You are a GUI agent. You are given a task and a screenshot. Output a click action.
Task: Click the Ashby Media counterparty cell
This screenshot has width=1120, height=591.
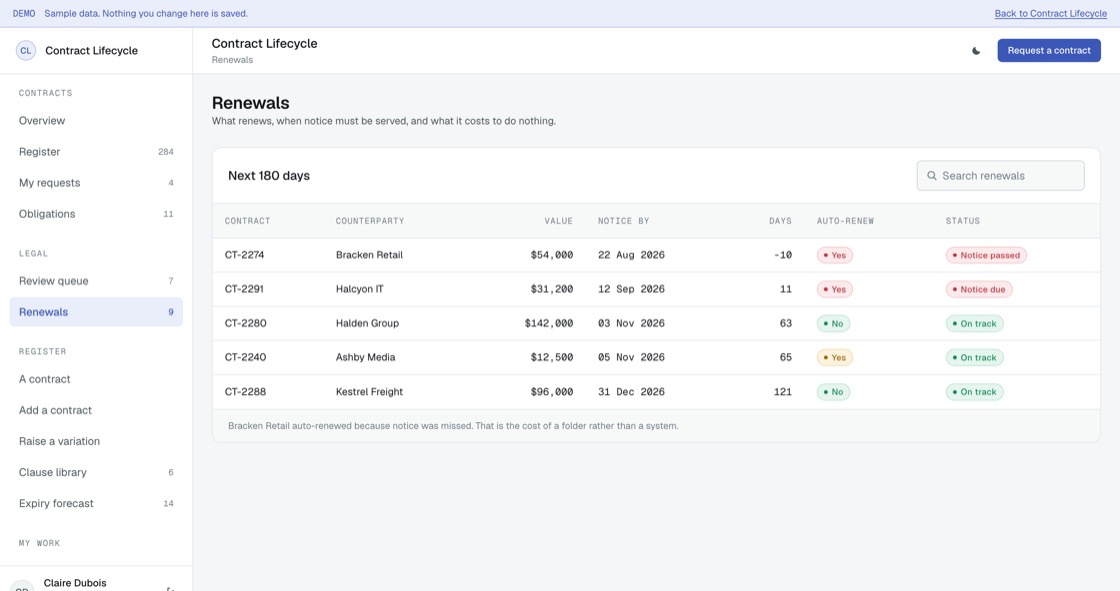[365, 357]
